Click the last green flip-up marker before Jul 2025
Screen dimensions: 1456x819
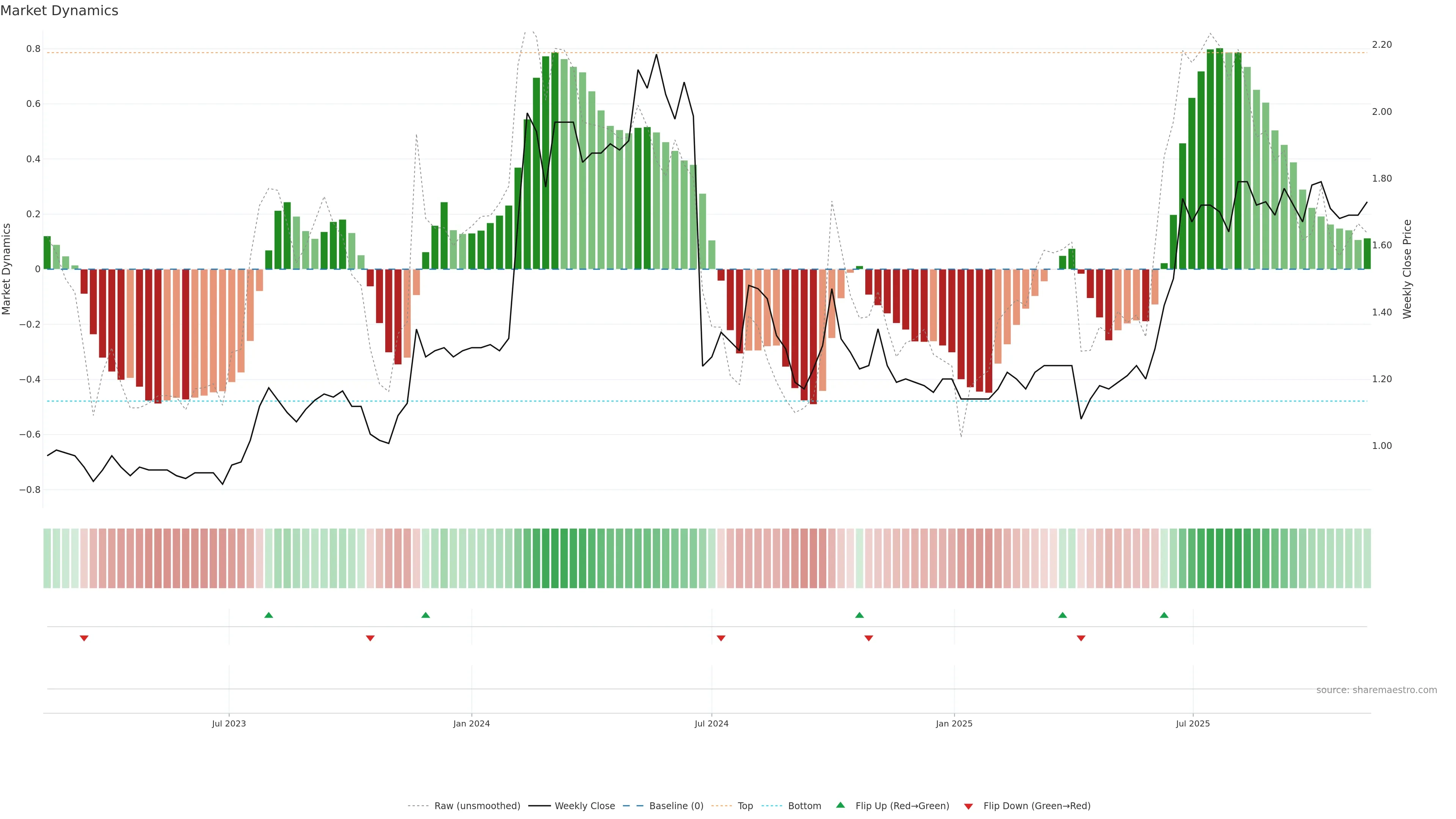coord(1164,615)
